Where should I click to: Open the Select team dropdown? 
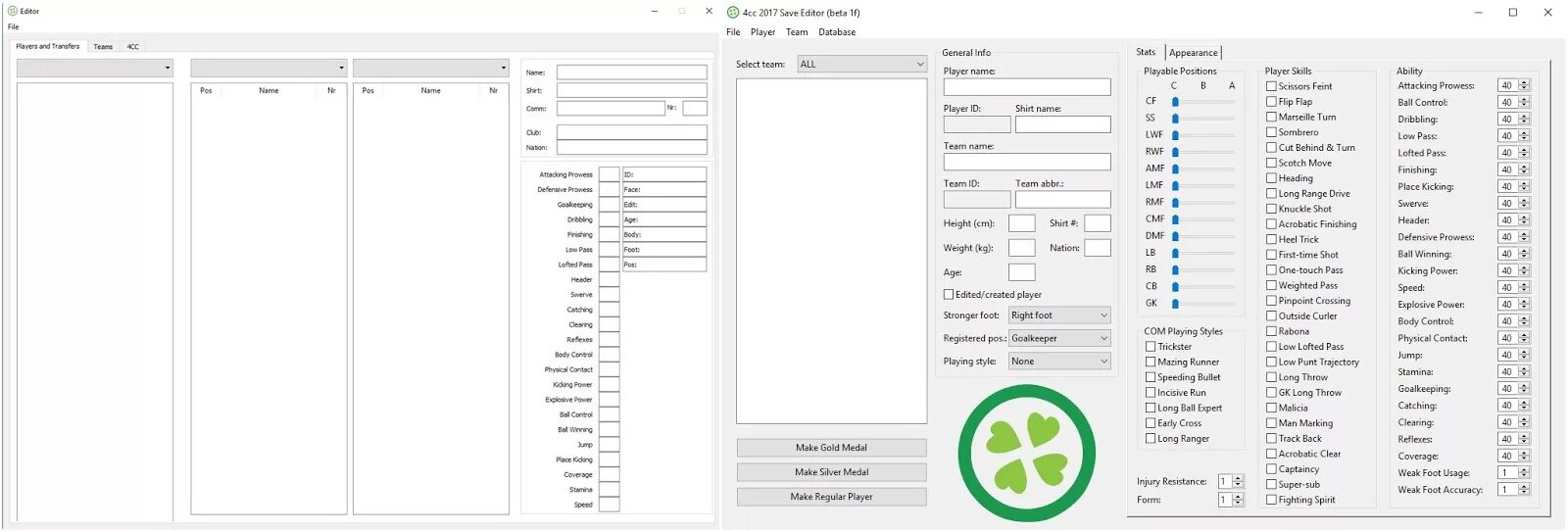(x=862, y=65)
